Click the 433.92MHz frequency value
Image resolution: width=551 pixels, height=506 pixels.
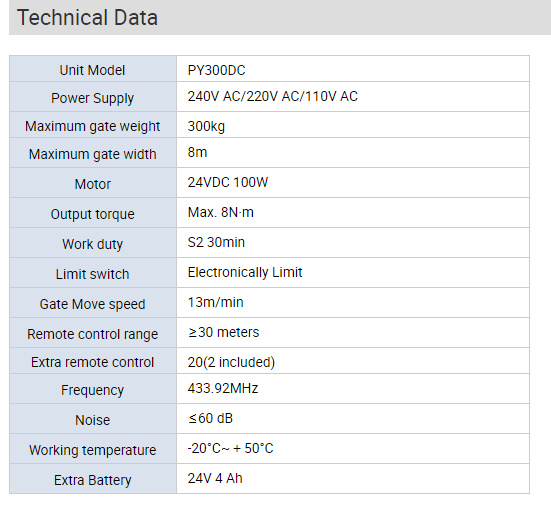click(223, 389)
